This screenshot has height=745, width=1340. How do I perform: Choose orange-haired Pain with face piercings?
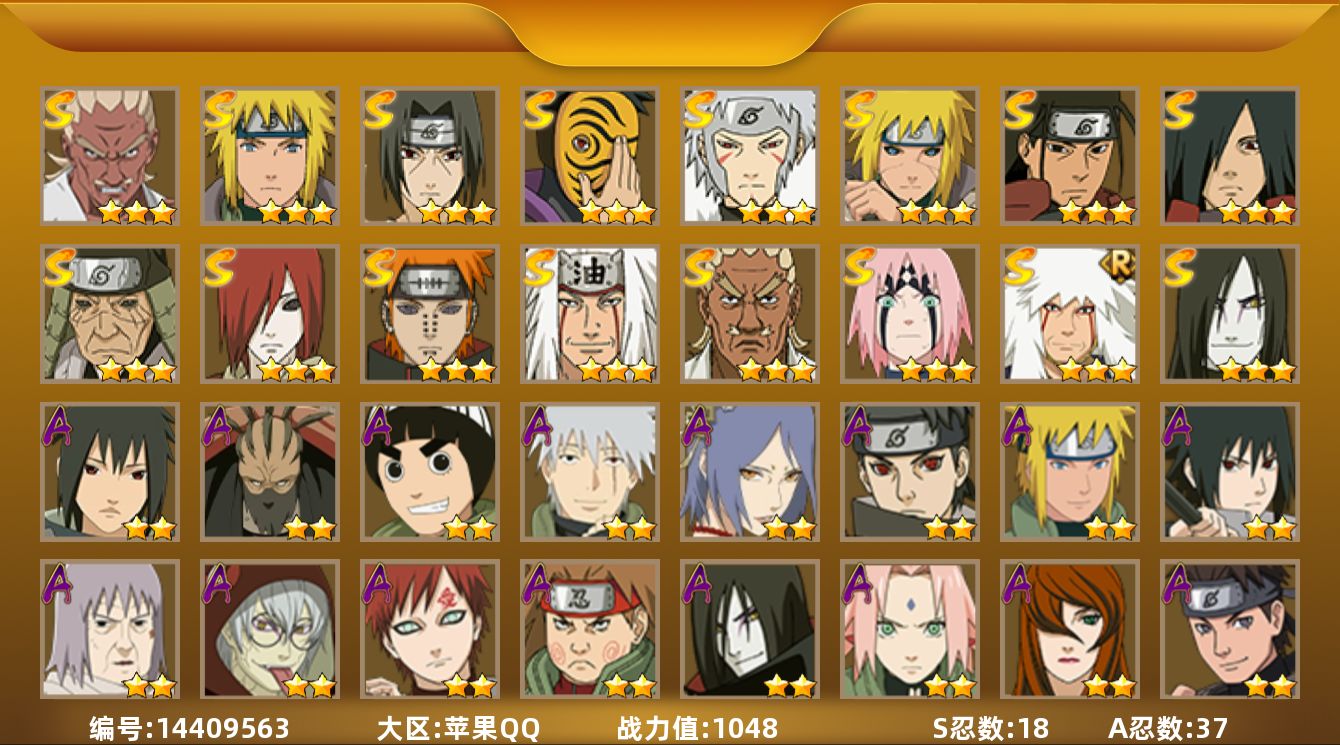click(x=430, y=314)
